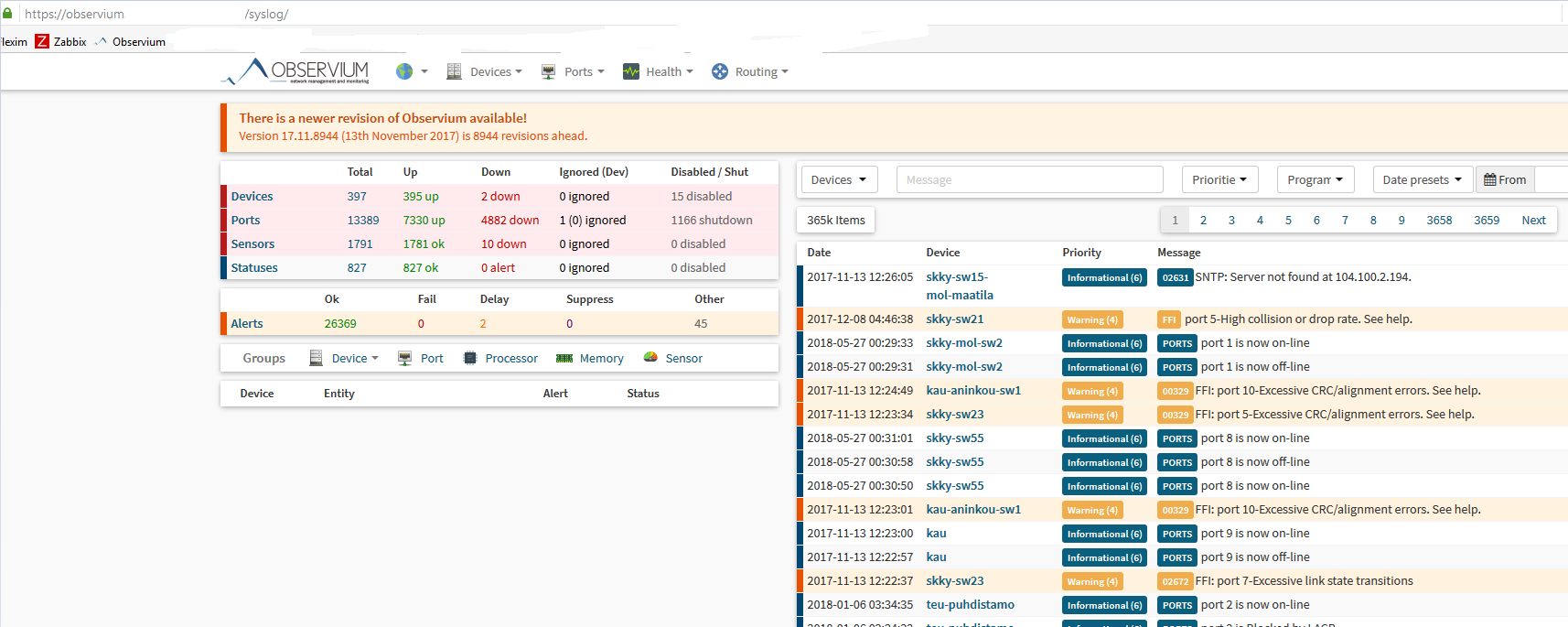The image size is (1568, 627).
Task: Click the Memory module icon
Action: point(564,358)
